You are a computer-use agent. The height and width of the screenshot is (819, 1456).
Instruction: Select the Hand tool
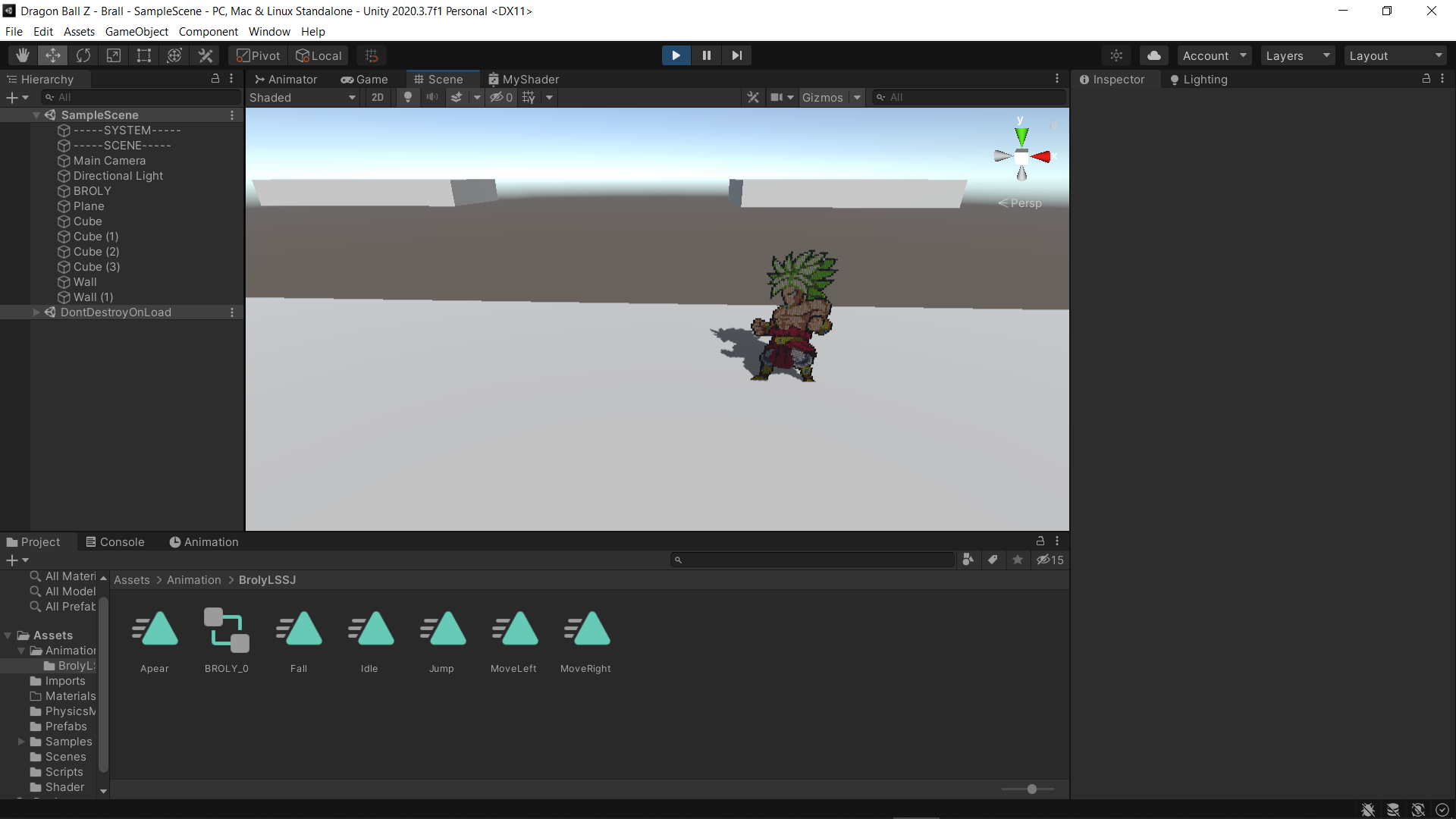pyautogui.click(x=23, y=55)
